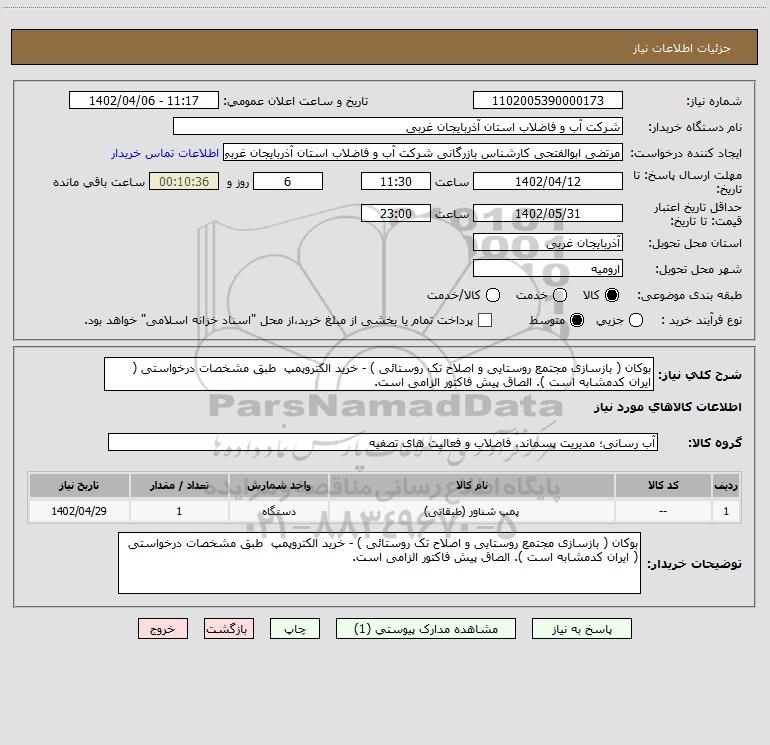Click the request creator name field
The image size is (770, 745).
coord(423,153)
